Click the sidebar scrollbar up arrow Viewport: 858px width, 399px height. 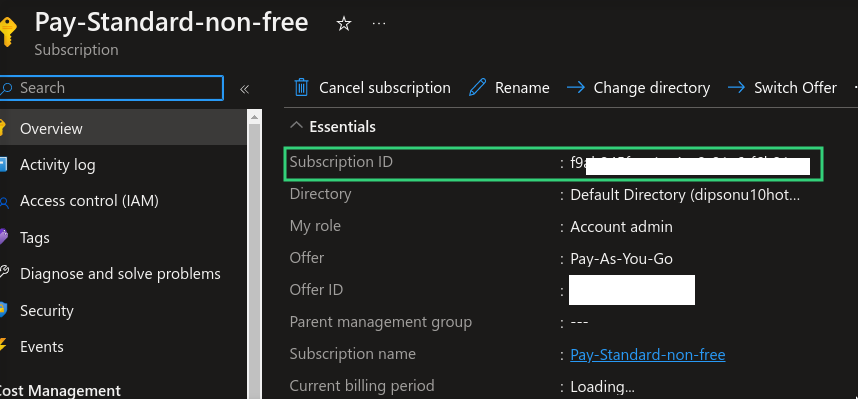(254, 117)
